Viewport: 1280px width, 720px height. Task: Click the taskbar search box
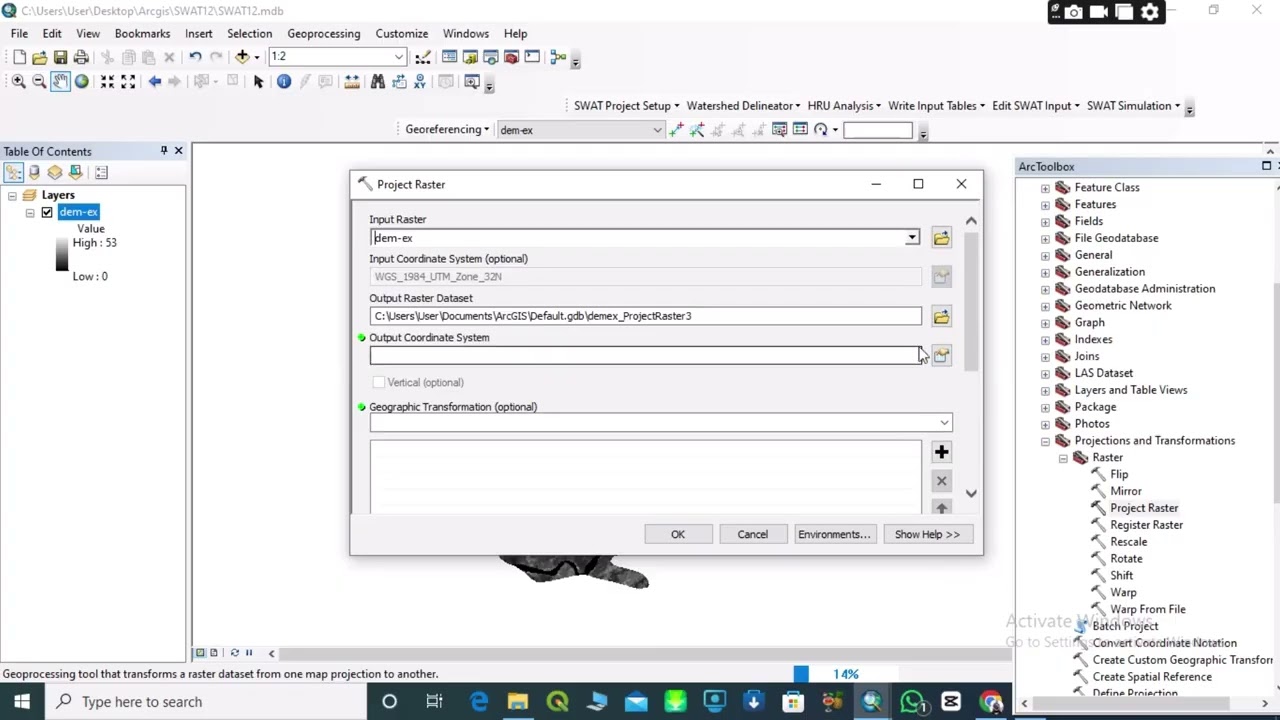coord(207,702)
